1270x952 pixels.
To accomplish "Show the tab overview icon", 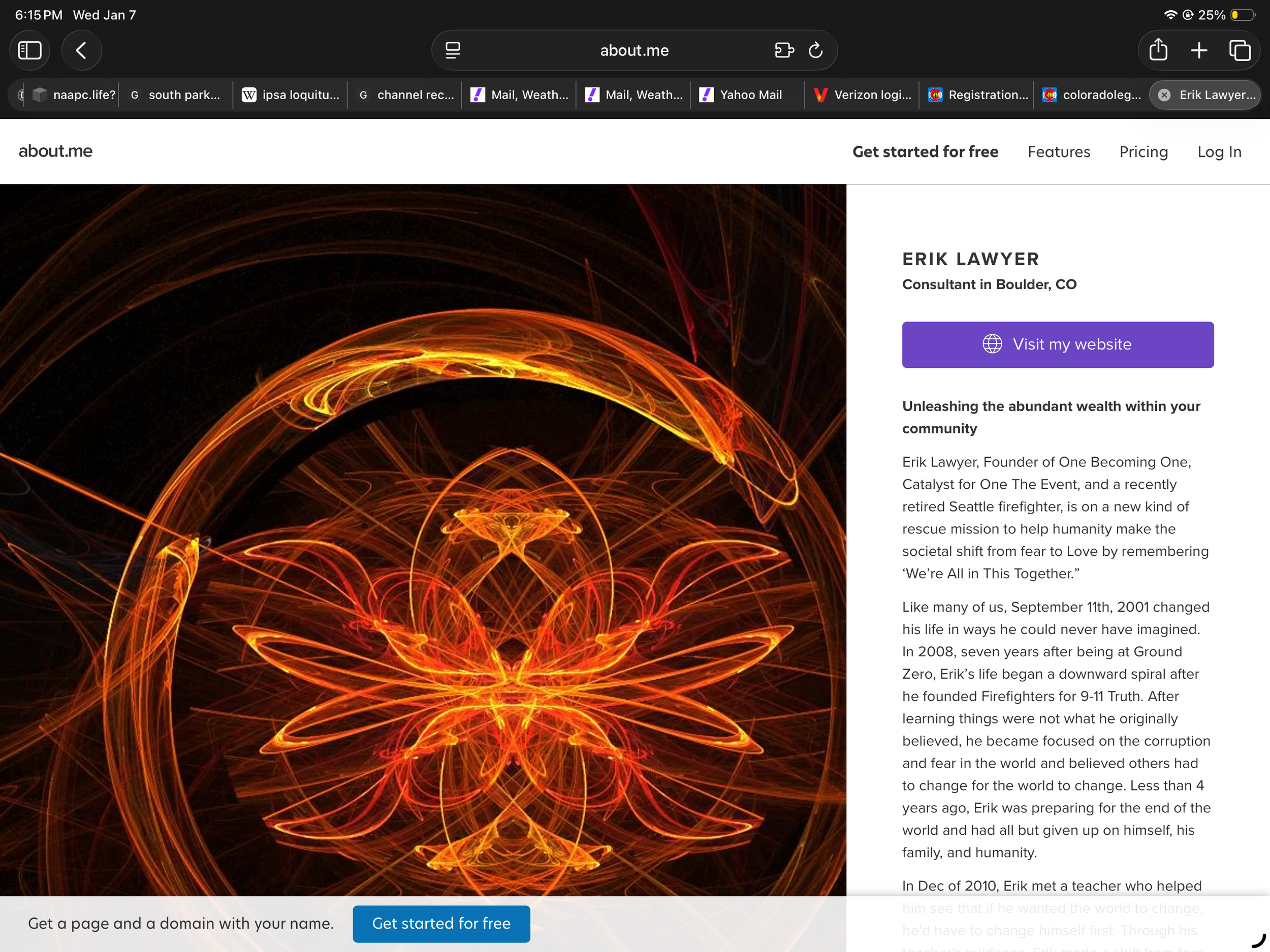I will coord(1240,50).
